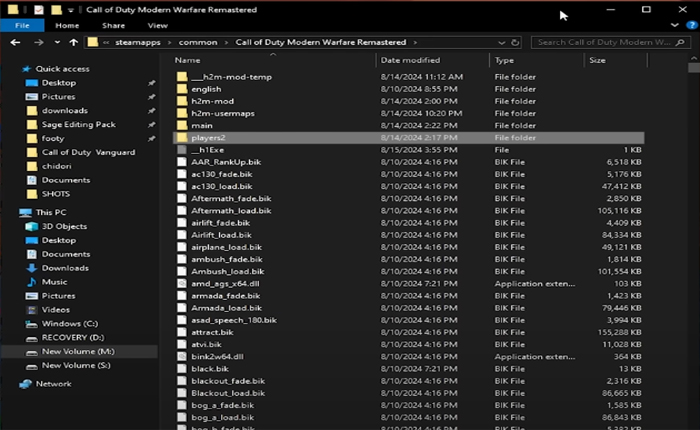Open the Customize Quick Access Toolbar dropdown

coord(71,10)
